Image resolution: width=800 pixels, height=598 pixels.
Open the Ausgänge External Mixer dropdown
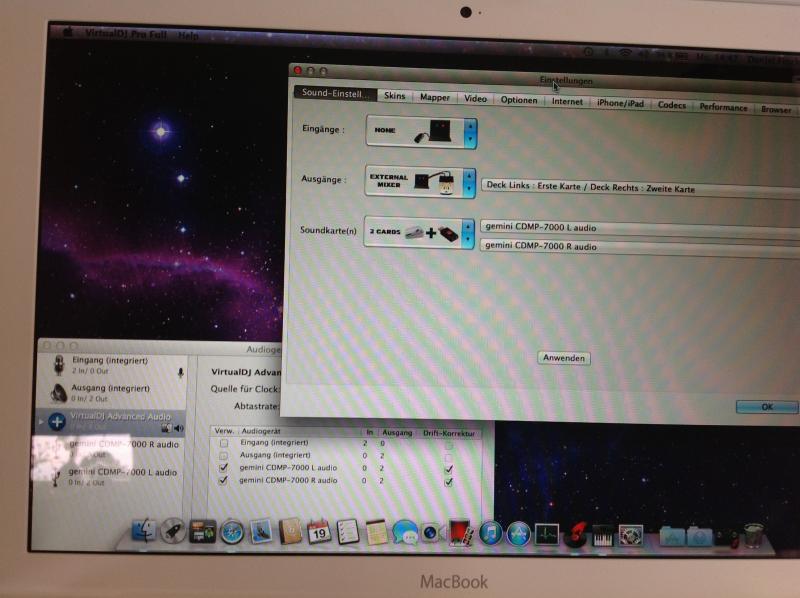(420, 181)
